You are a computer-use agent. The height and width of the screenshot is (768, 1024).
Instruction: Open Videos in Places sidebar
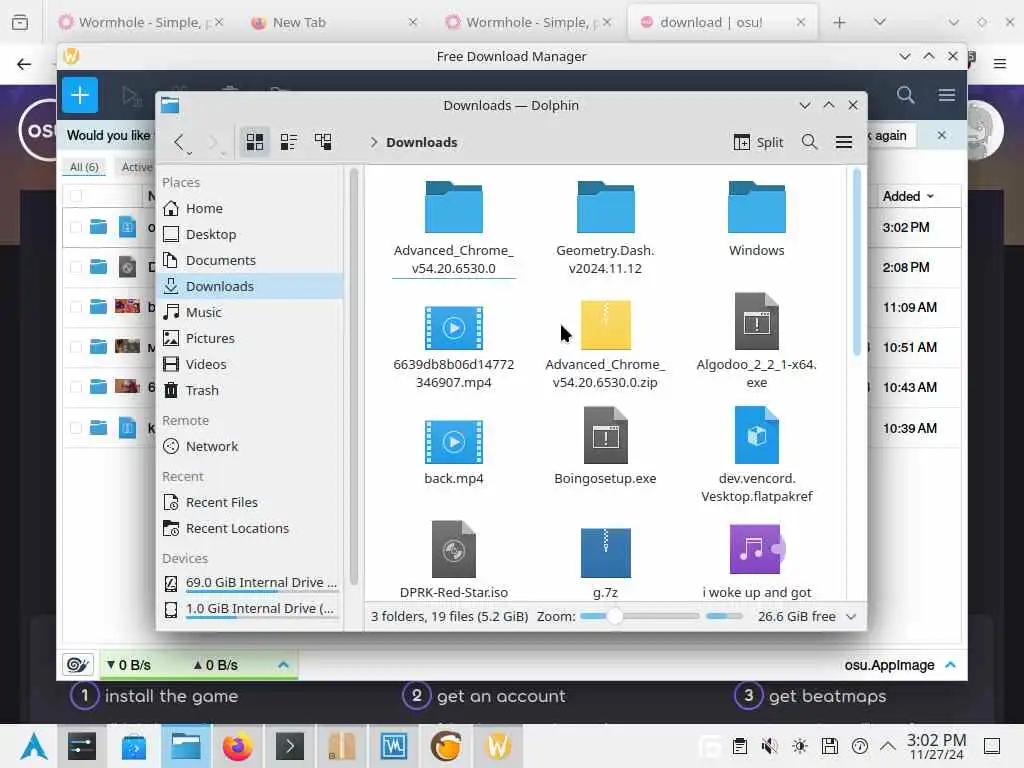click(251, 364)
